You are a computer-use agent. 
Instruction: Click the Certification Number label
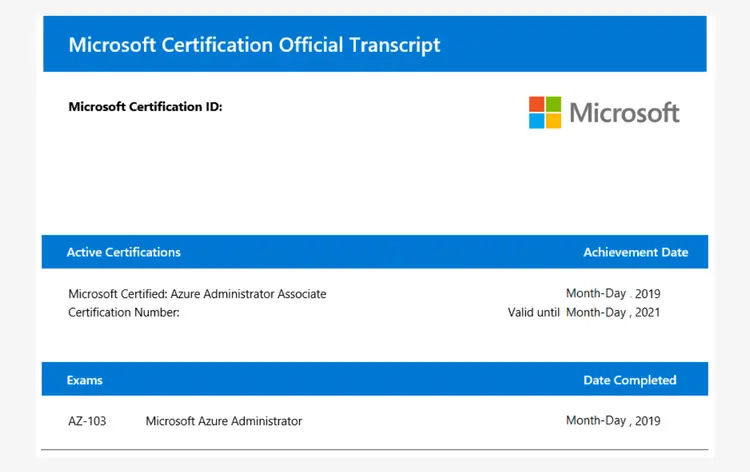click(x=123, y=312)
